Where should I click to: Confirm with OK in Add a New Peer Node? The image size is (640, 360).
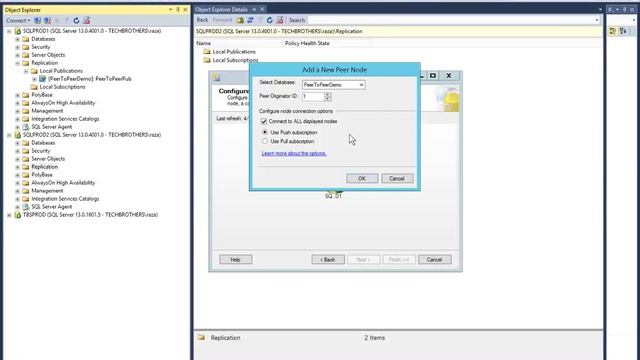pyautogui.click(x=362, y=179)
